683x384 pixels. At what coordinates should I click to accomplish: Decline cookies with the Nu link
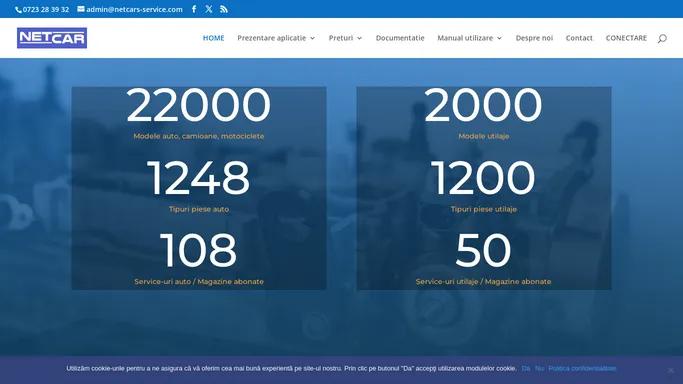[x=539, y=368]
